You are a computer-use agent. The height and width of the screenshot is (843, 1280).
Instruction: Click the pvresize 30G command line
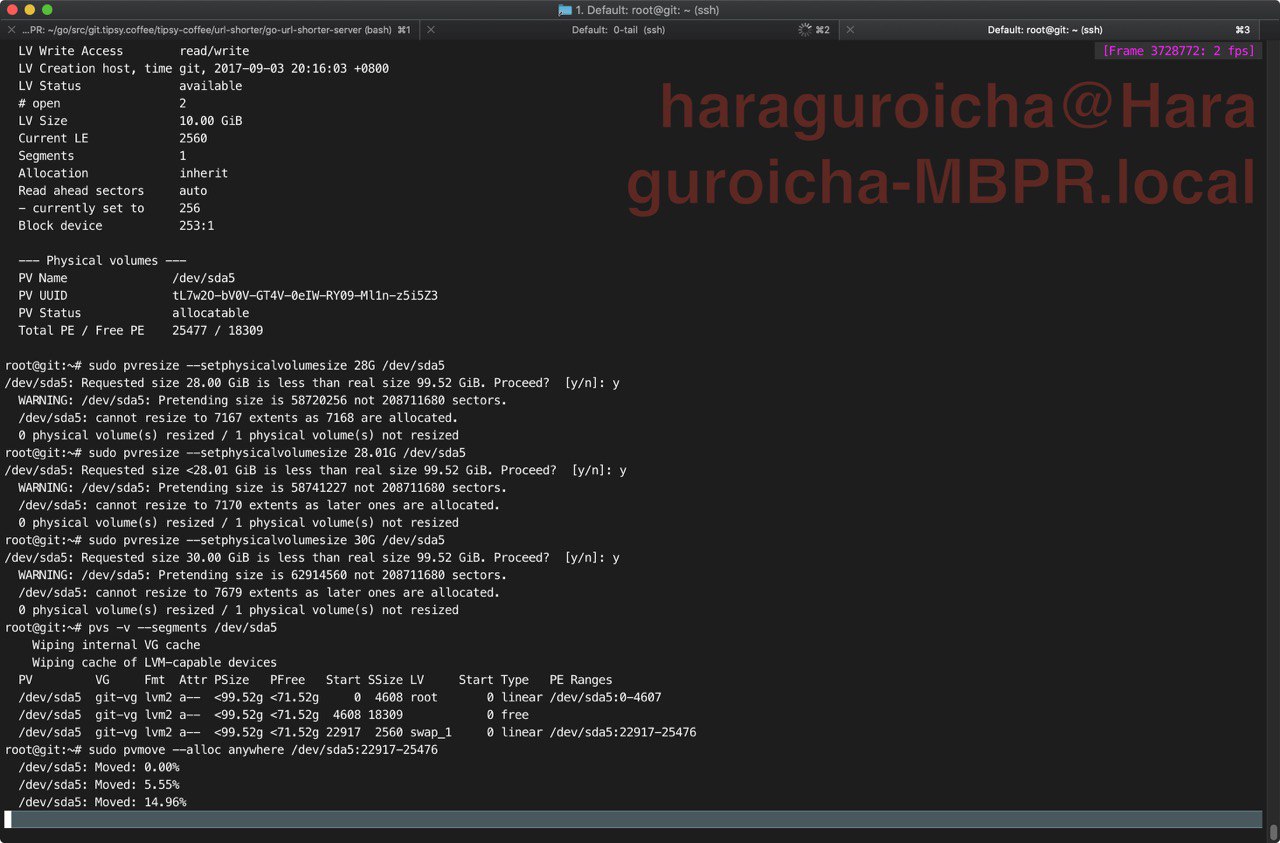click(x=225, y=540)
